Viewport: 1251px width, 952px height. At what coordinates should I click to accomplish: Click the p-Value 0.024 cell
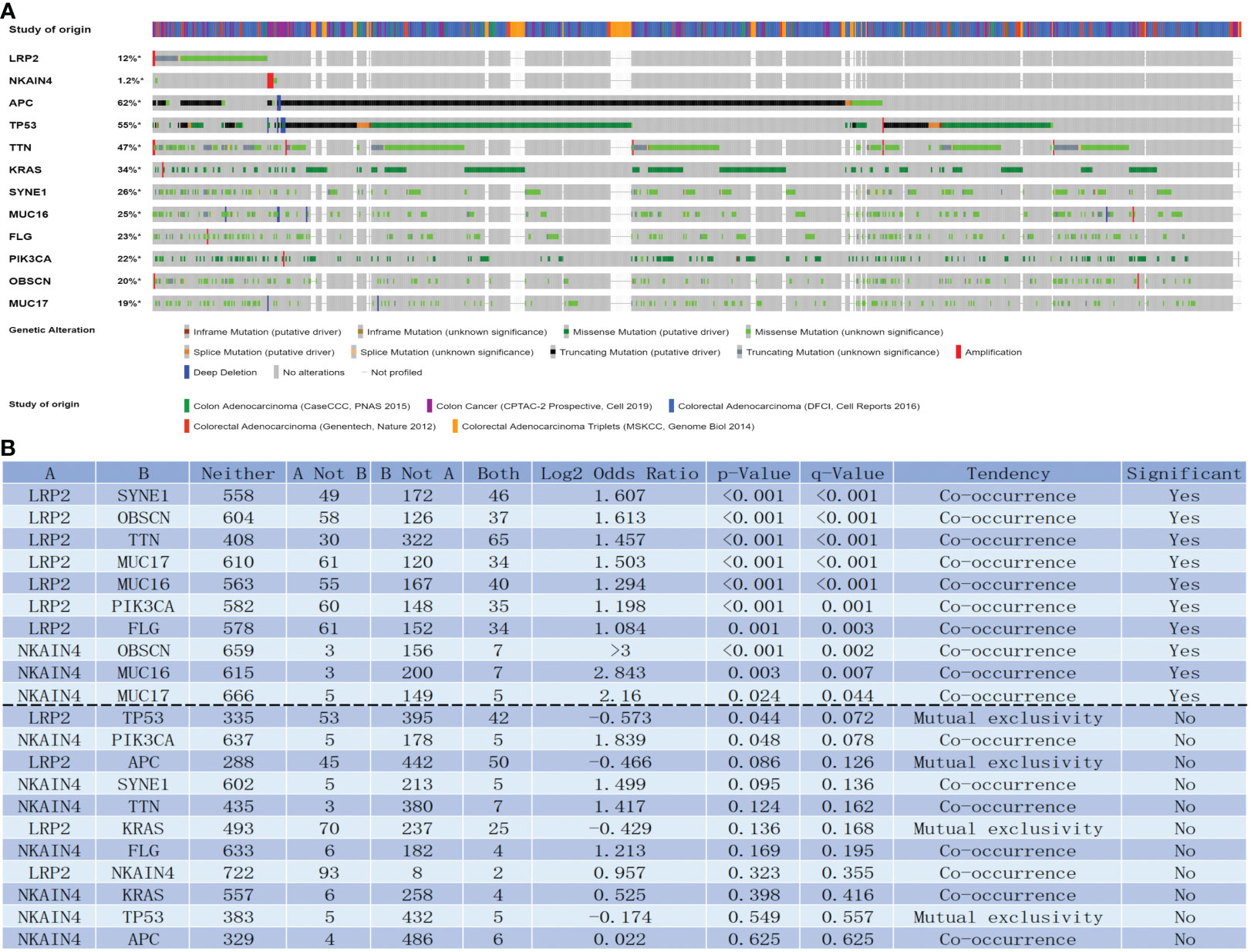754,696
